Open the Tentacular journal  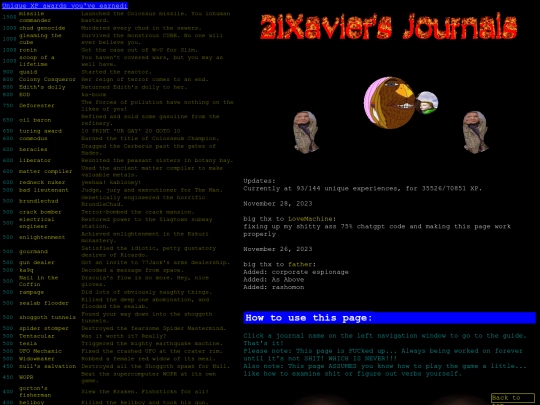click(x=37, y=336)
